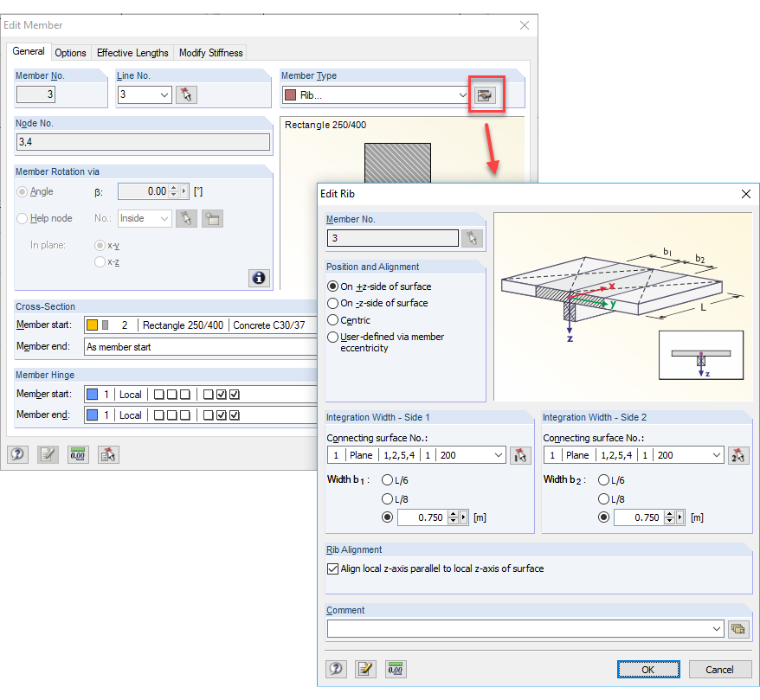
Task: Click the pick member icon in Edit Member footer
Action: pos(108,455)
